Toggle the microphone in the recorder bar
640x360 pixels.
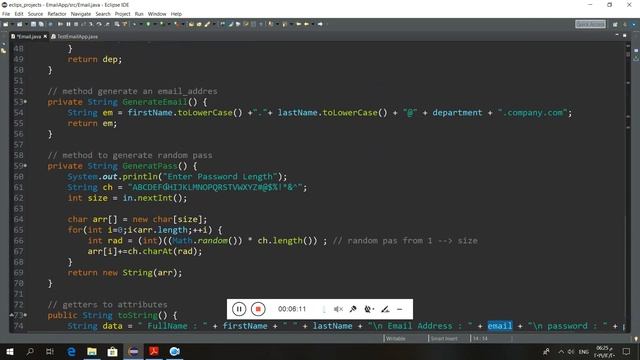pos(353,309)
